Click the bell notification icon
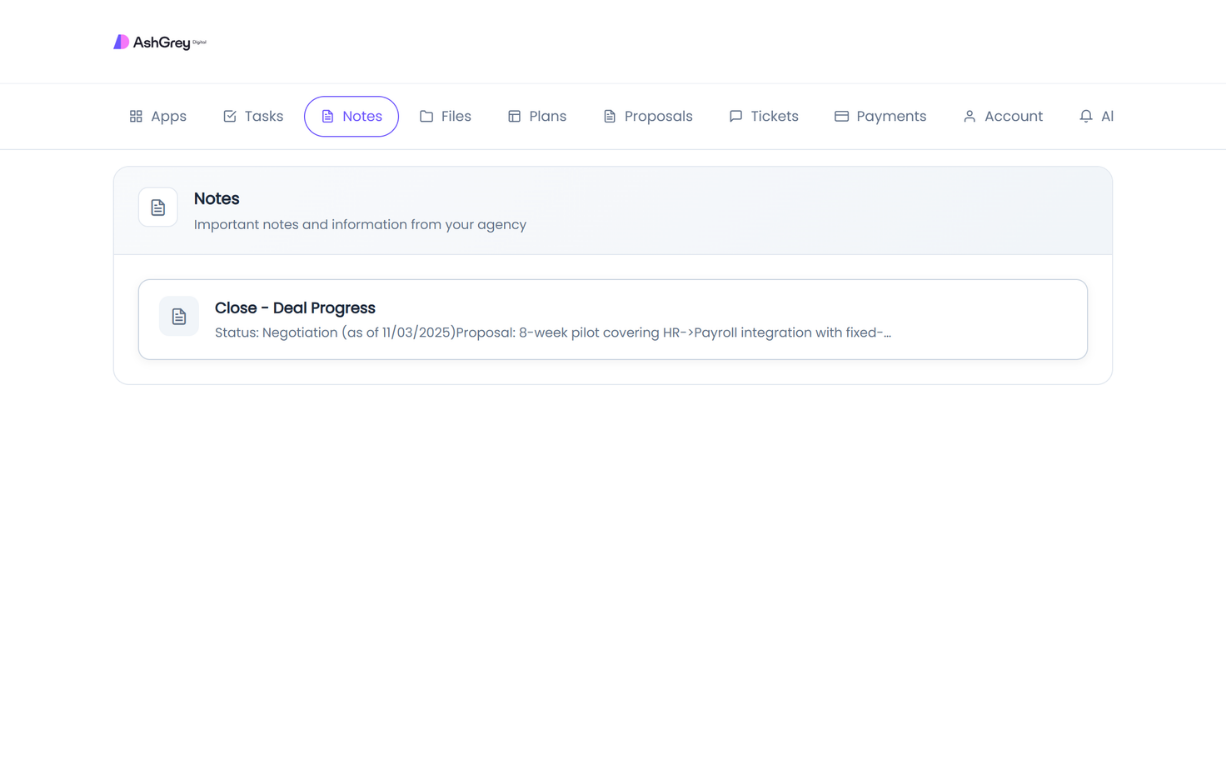The width and height of the screenshot is (1228, 780). 1086,116
